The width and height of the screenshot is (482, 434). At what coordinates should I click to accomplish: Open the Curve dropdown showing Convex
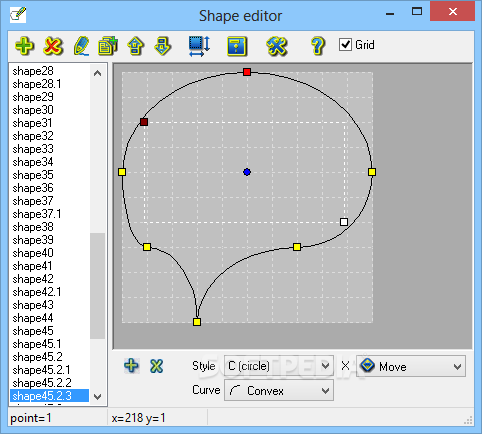pyautogui.click(x=279, y=390)
